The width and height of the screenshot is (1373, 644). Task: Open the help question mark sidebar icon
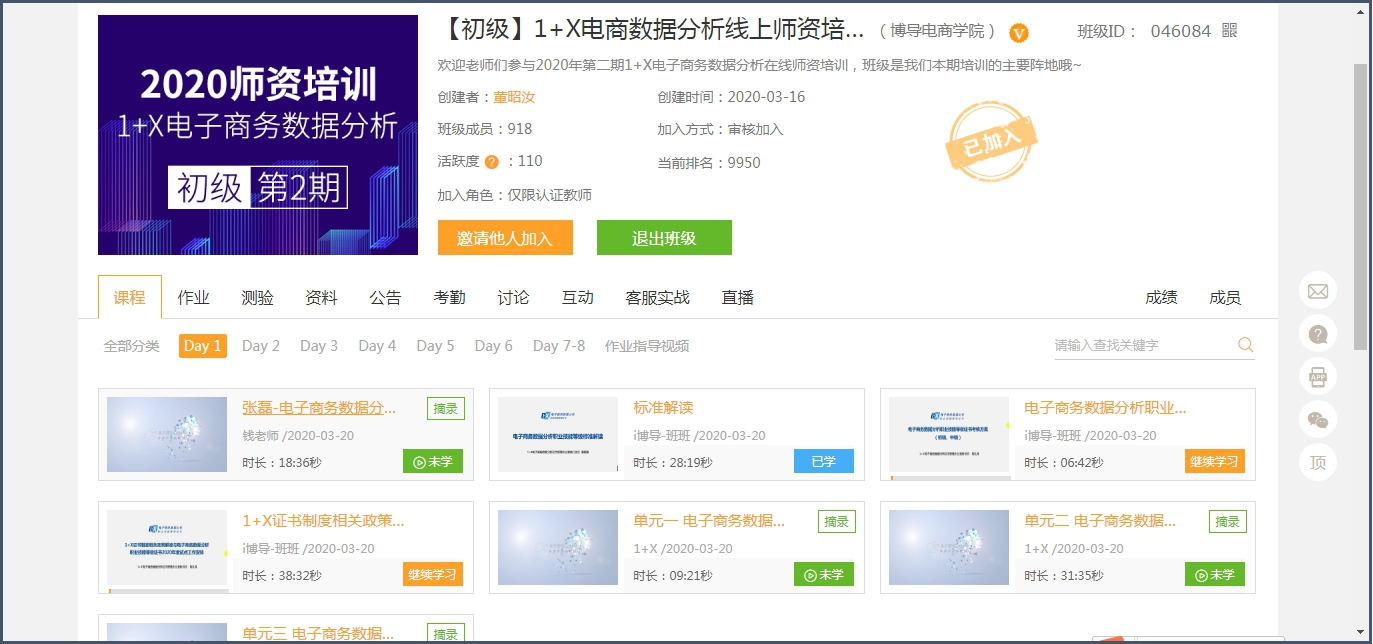tap(1317, 334)
